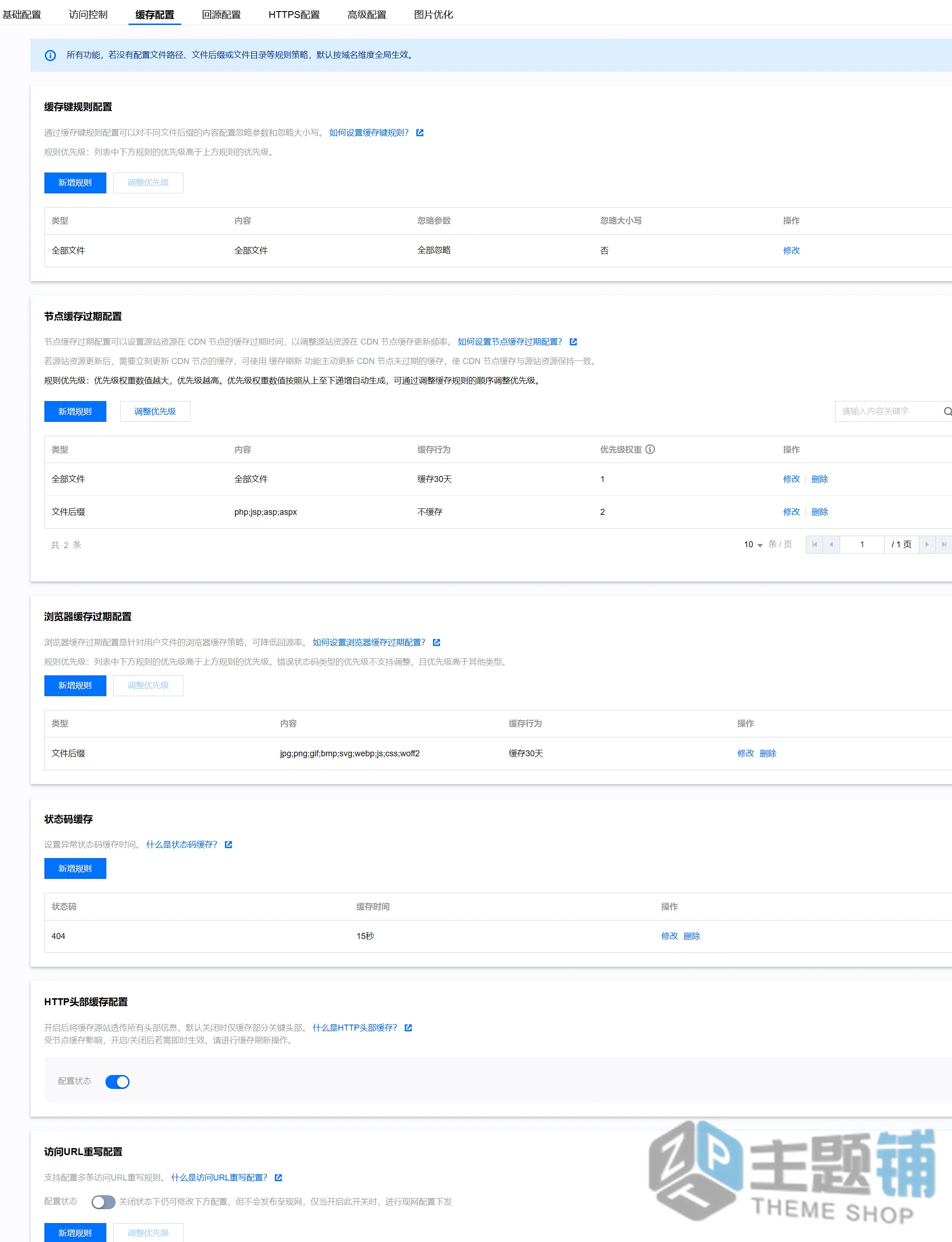Image resolution: width=952 pixels, height=1242 pixels.
Task: Add new rule in 访问URL重写配置 section
Action: tap(75, 1232)
